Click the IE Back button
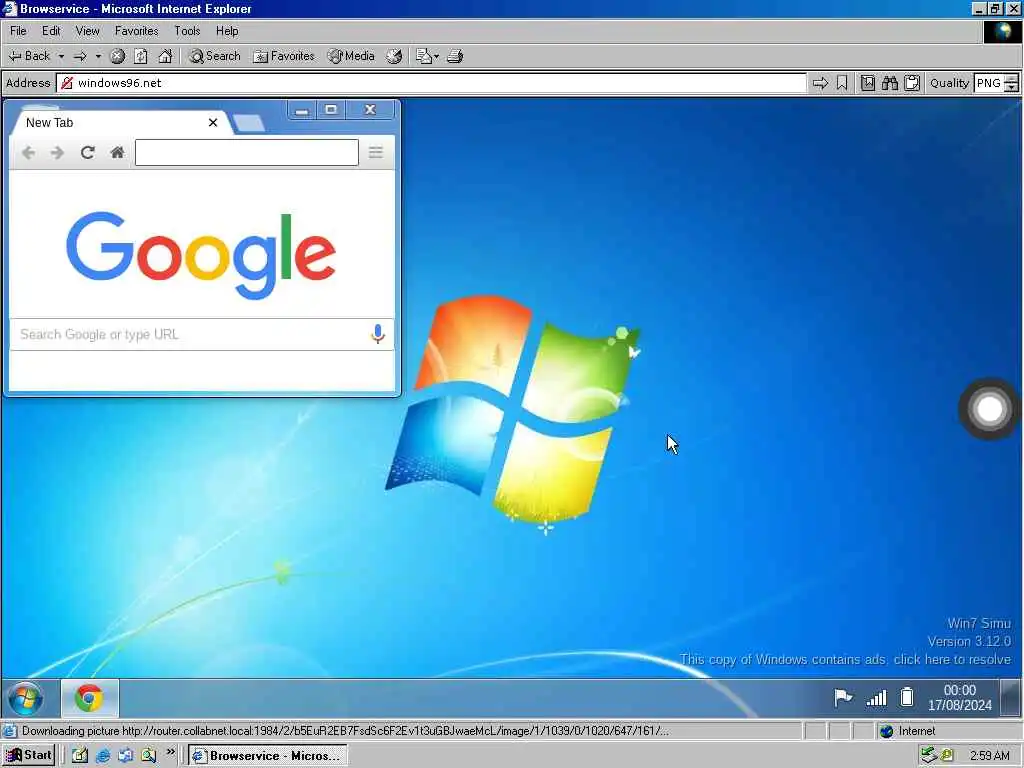 29,56
